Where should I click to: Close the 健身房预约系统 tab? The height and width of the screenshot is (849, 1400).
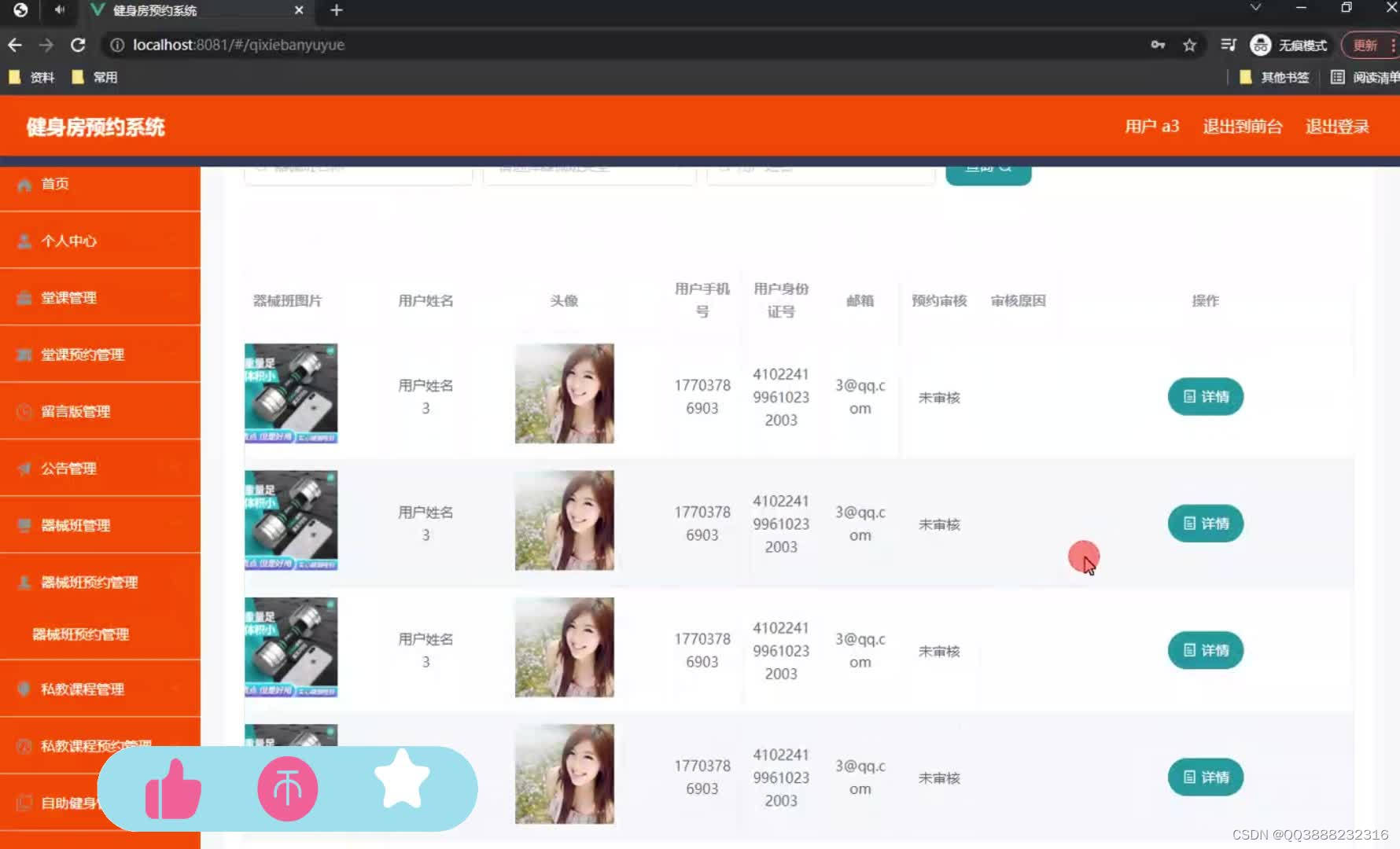299,10
